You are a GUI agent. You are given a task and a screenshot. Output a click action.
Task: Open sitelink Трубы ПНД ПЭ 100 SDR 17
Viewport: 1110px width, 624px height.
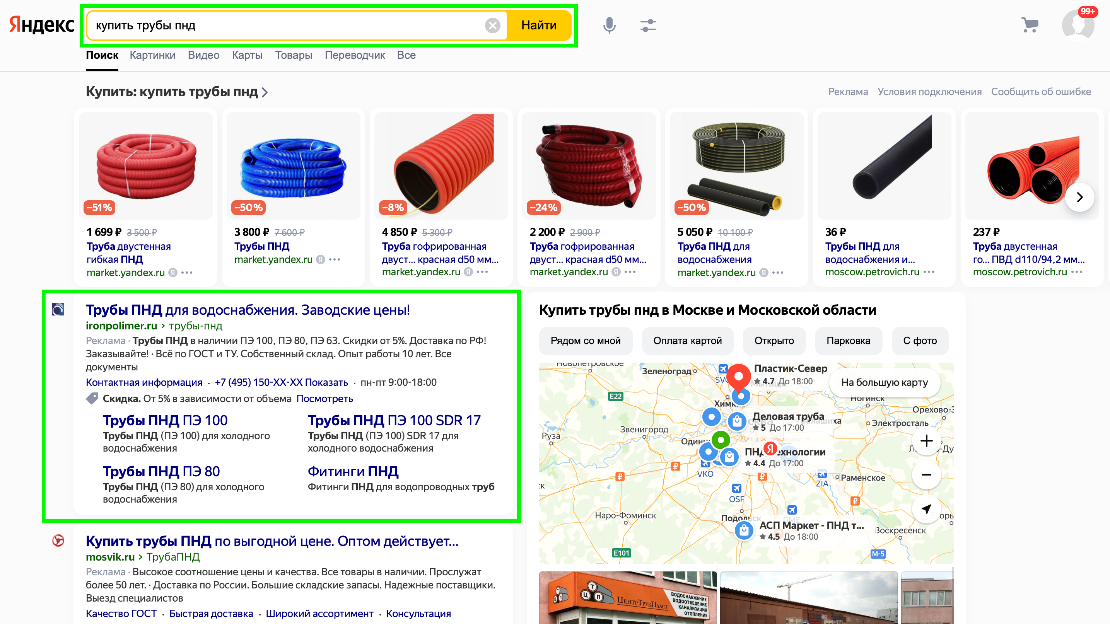[394, 421]
